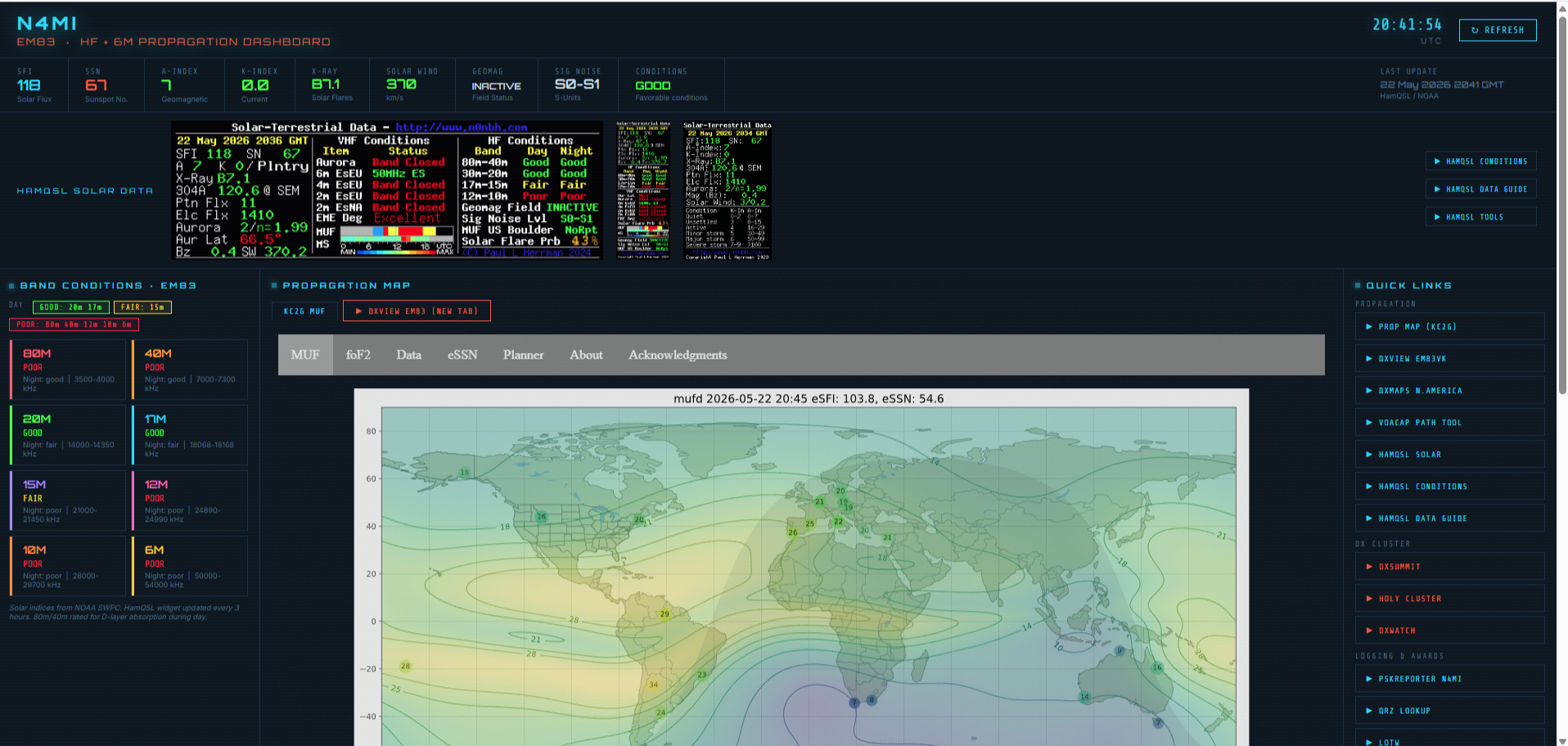Click the A-Index 7 value
The height and width of the screenshot is (746, 1568).
(x=167, y=85)
